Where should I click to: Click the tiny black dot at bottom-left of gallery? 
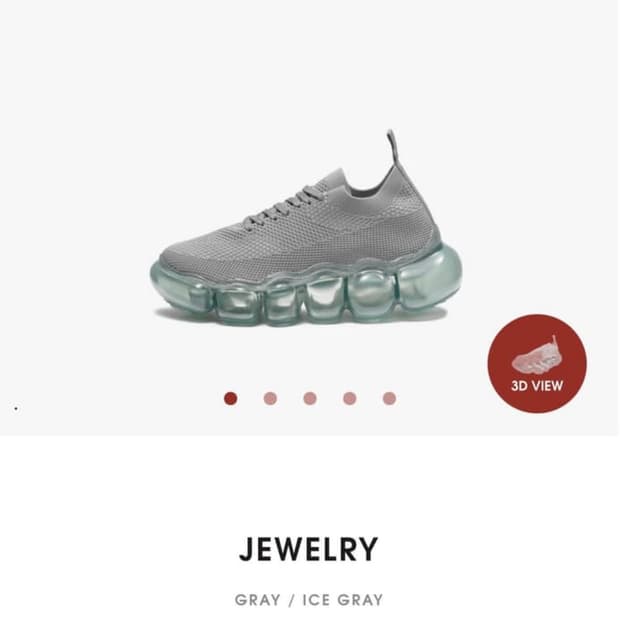[x=16, y=408]
